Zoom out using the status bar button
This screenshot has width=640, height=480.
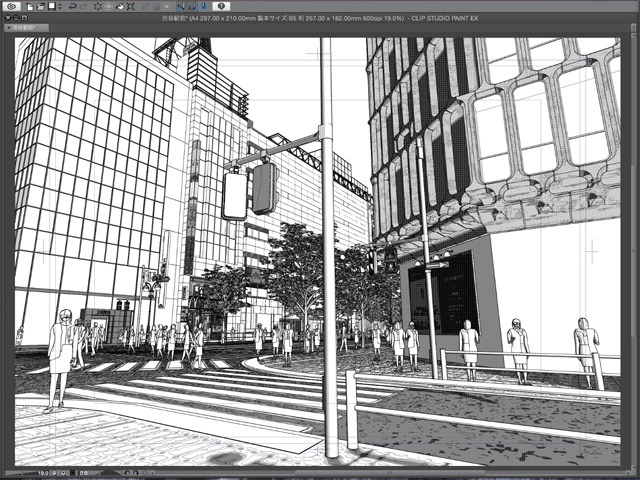[x=54, y=473]
